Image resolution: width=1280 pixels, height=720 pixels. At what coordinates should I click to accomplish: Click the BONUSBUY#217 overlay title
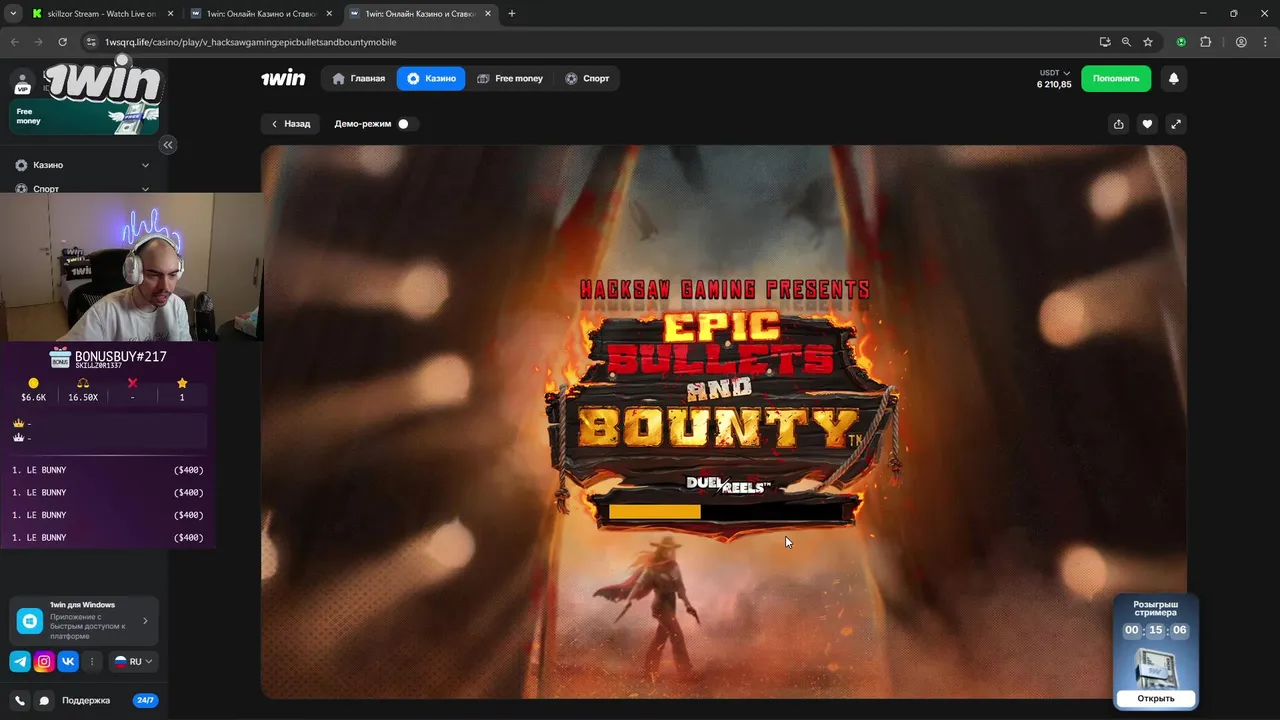click(x=121, y=356)
